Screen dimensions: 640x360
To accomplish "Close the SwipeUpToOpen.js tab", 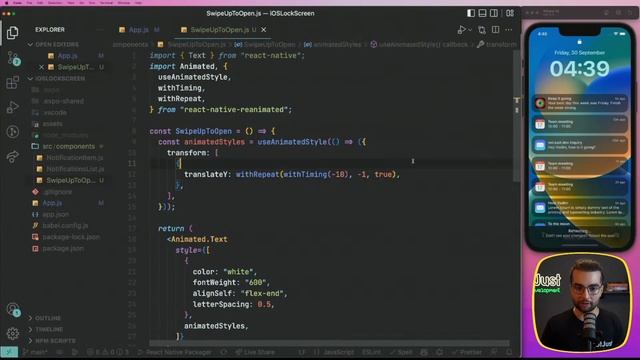I will (264, 30).
